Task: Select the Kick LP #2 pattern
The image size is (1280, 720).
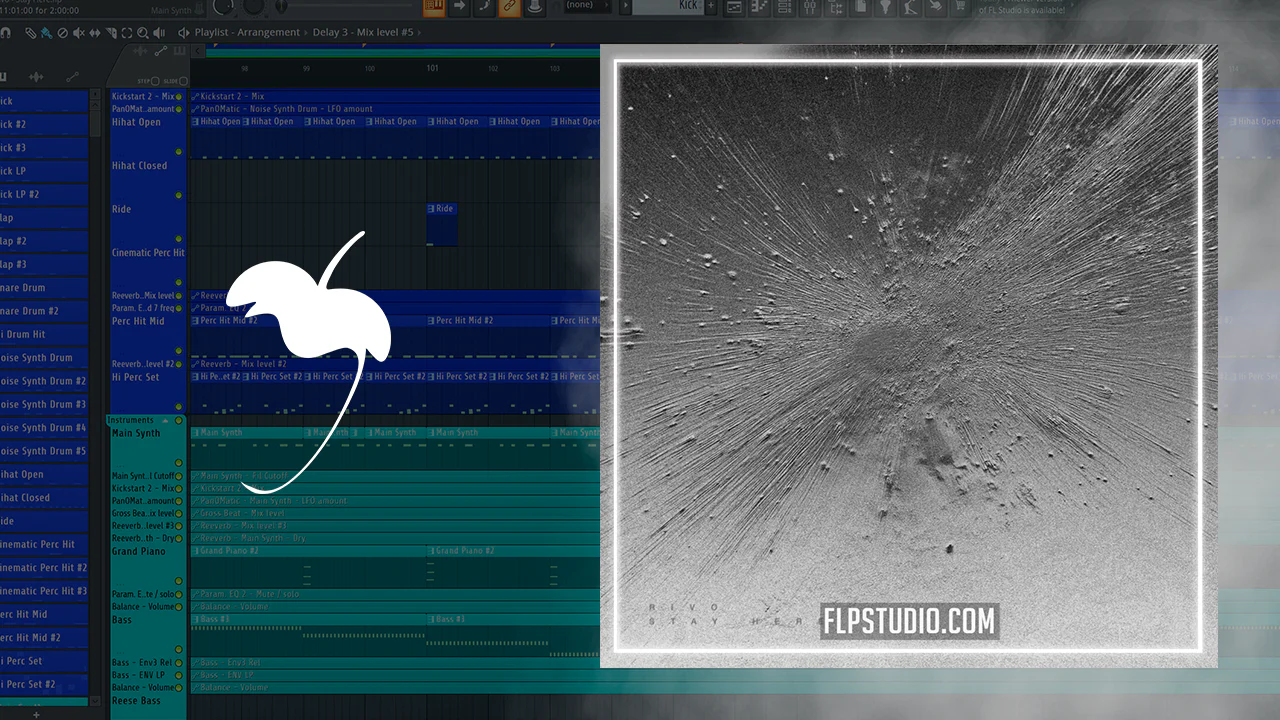Action: click(43, 194)
